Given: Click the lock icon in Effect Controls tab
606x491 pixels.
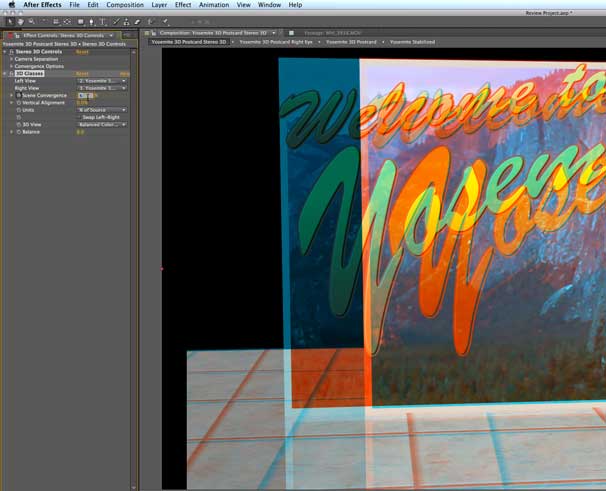Looking at the screenshot, I should [17, 36].
